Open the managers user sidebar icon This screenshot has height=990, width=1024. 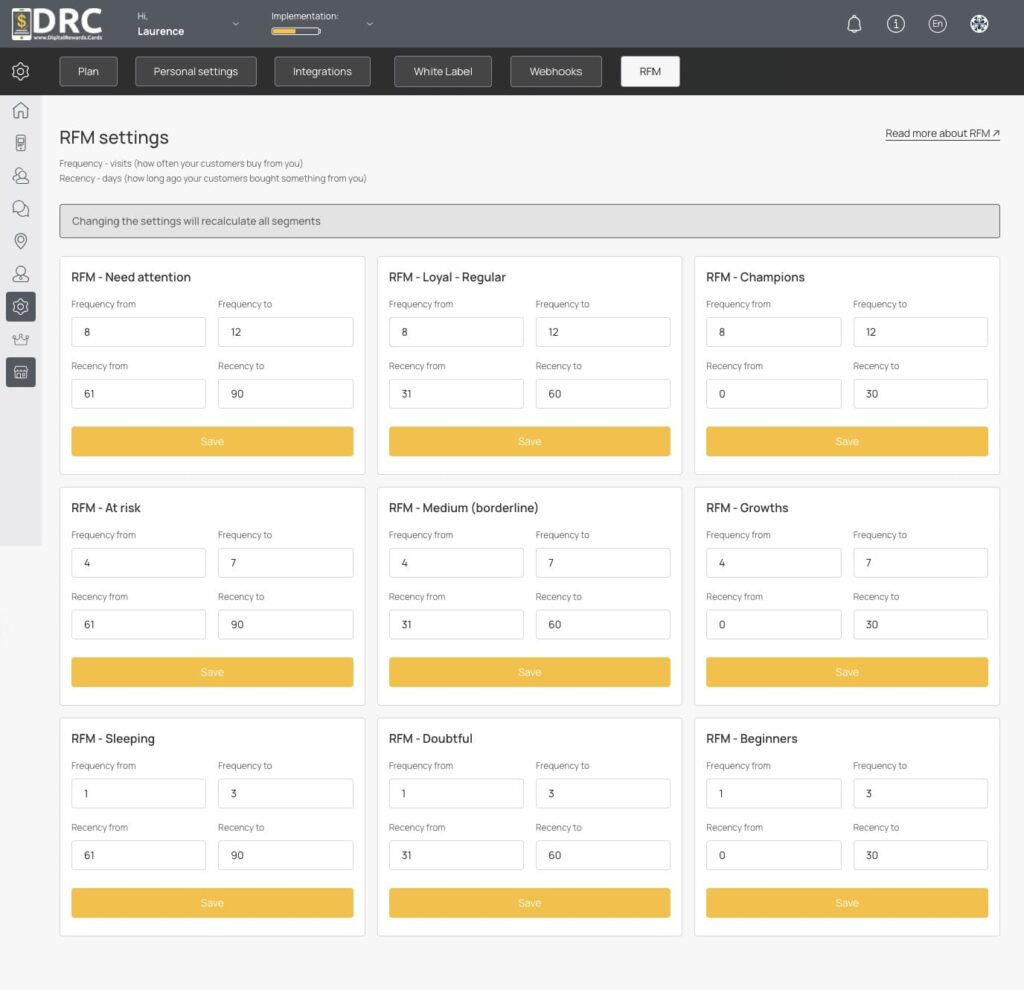click(21, 274)
